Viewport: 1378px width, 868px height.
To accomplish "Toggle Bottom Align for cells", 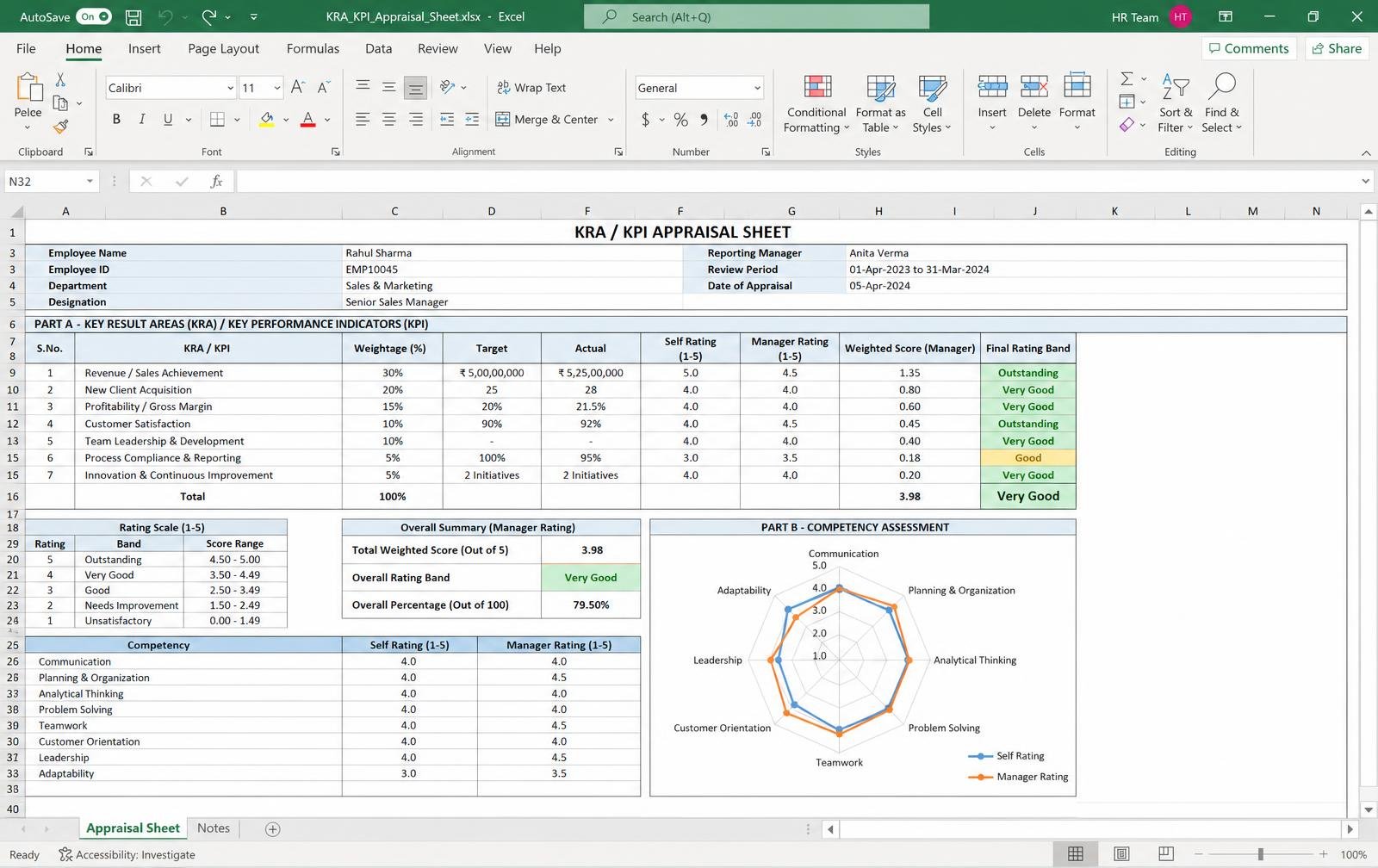I will click(x=415, y=87).
